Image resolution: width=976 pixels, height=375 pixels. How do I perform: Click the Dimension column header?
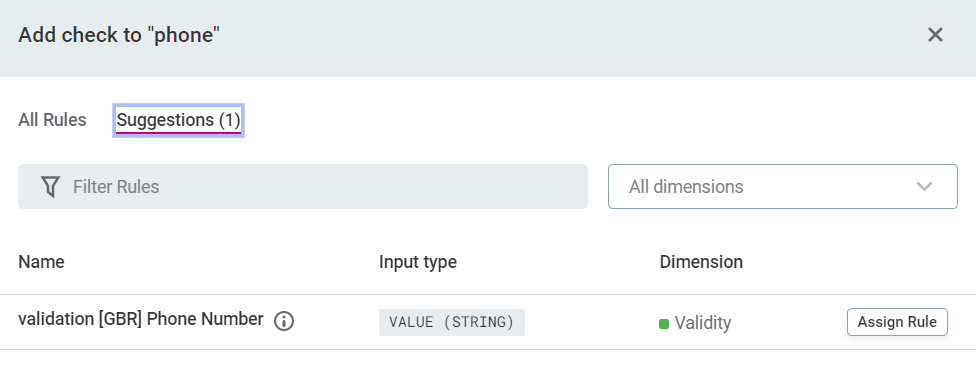701,262
